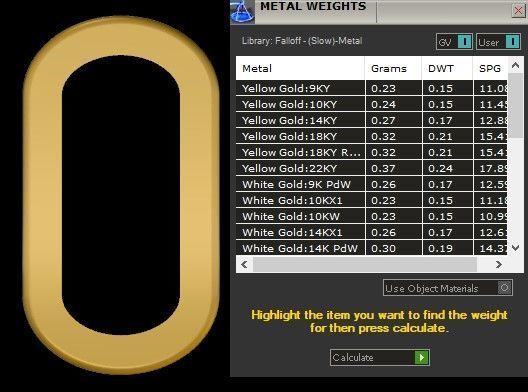
Task: Click the green arrow on the Calculate button
Action: (422, 357)
